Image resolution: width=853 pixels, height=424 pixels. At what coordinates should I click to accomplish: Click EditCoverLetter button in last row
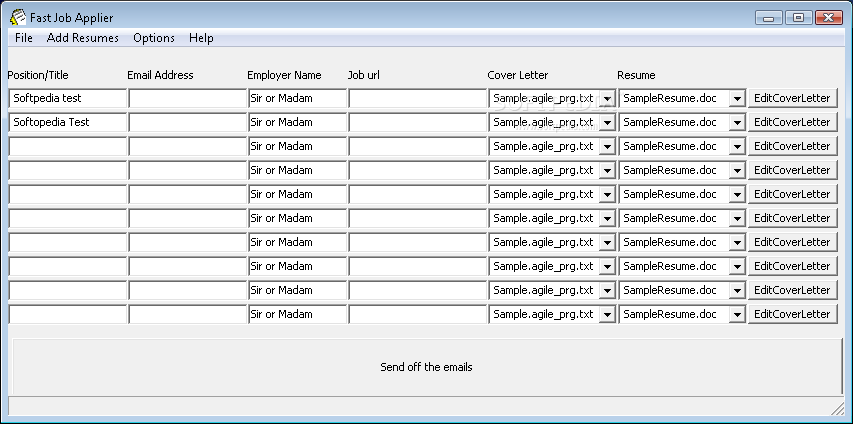coord(792,314)
